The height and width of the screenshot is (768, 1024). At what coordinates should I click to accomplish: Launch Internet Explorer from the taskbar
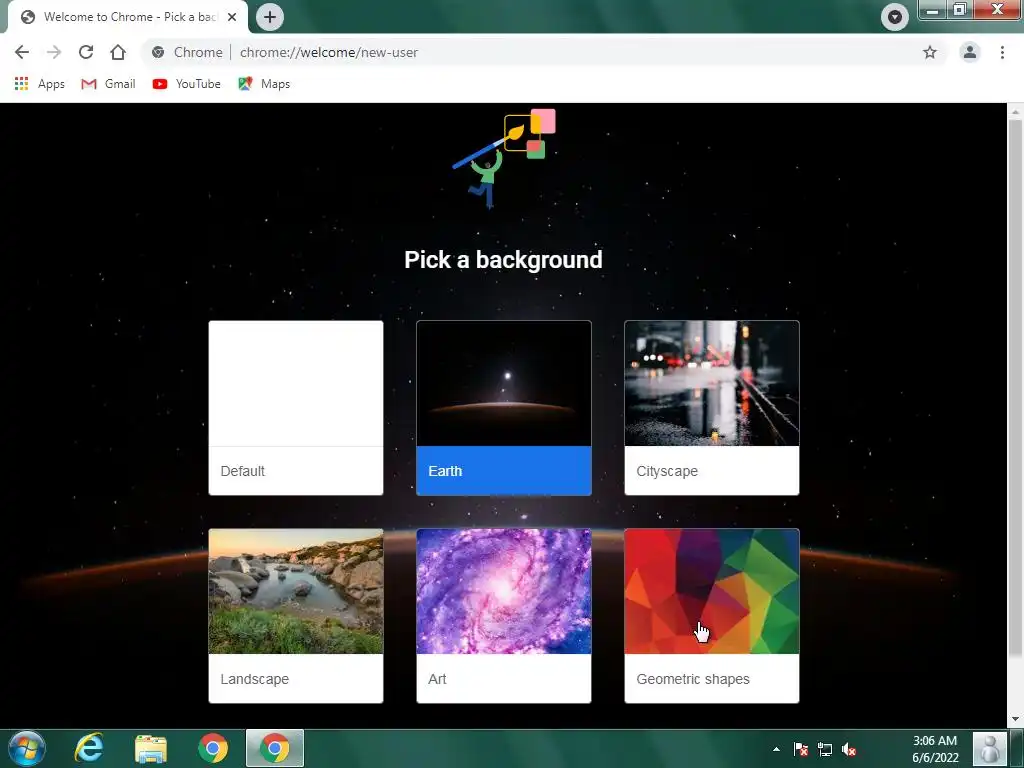pos(89,748)
